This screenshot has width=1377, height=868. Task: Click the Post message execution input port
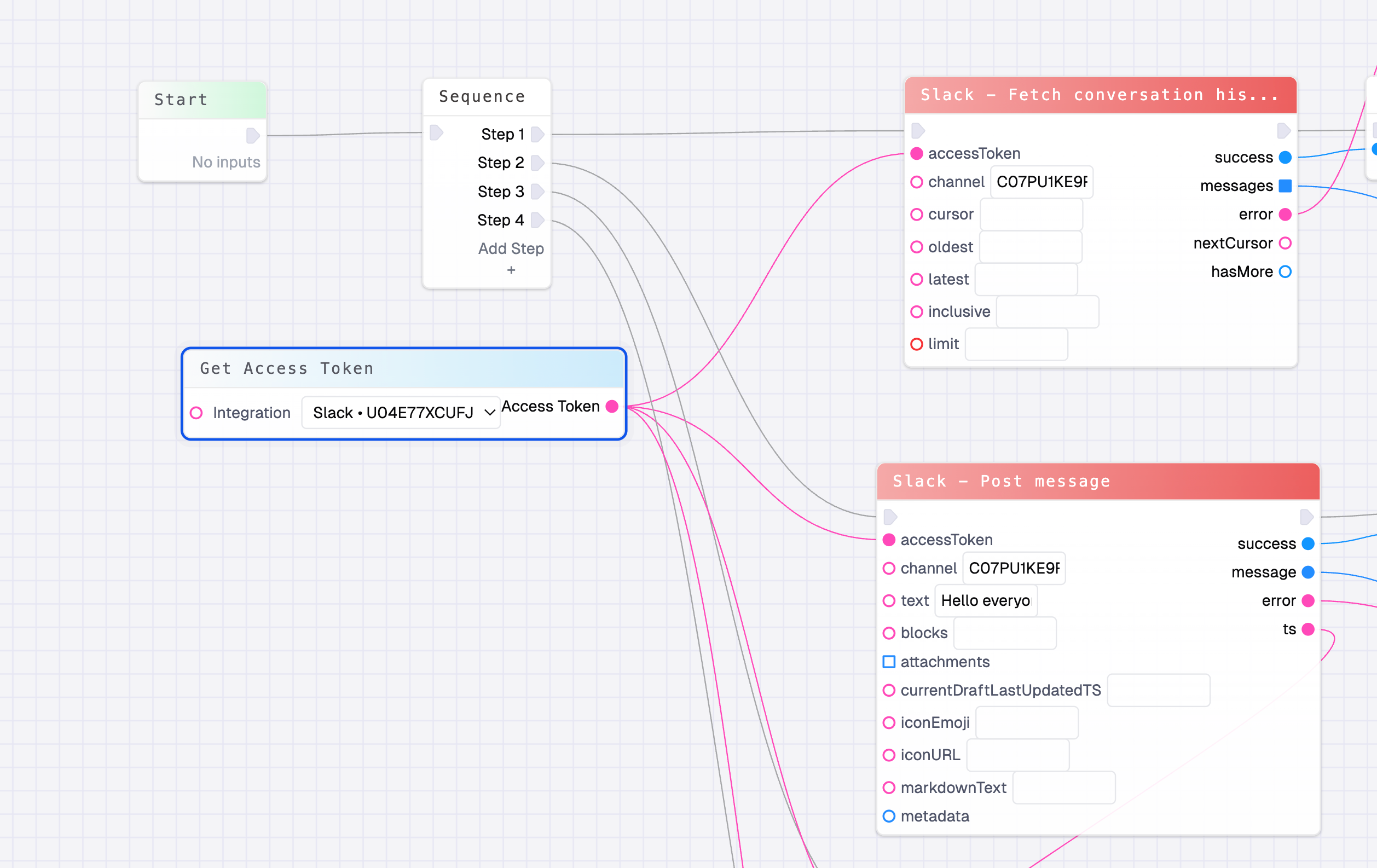(x=890, y=517)
